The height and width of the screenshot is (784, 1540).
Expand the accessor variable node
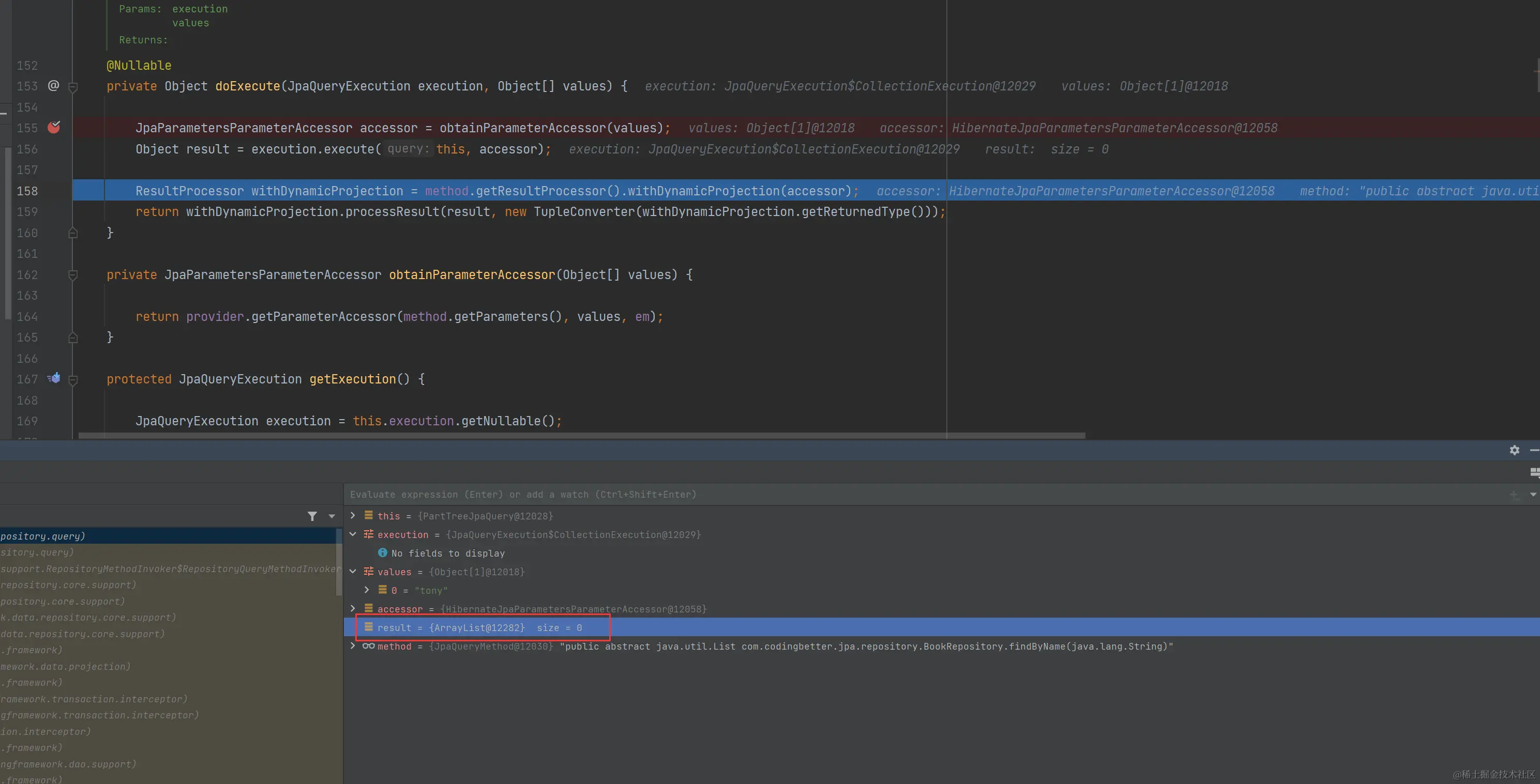(x=353, y=608)
